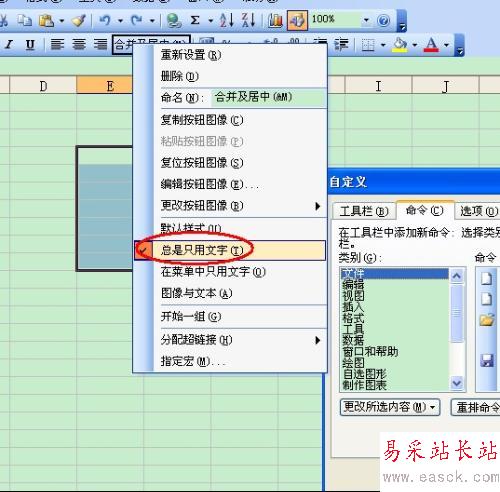Click the Save disk icon in commands list
The image size is (500, 492).
[487, 360]
